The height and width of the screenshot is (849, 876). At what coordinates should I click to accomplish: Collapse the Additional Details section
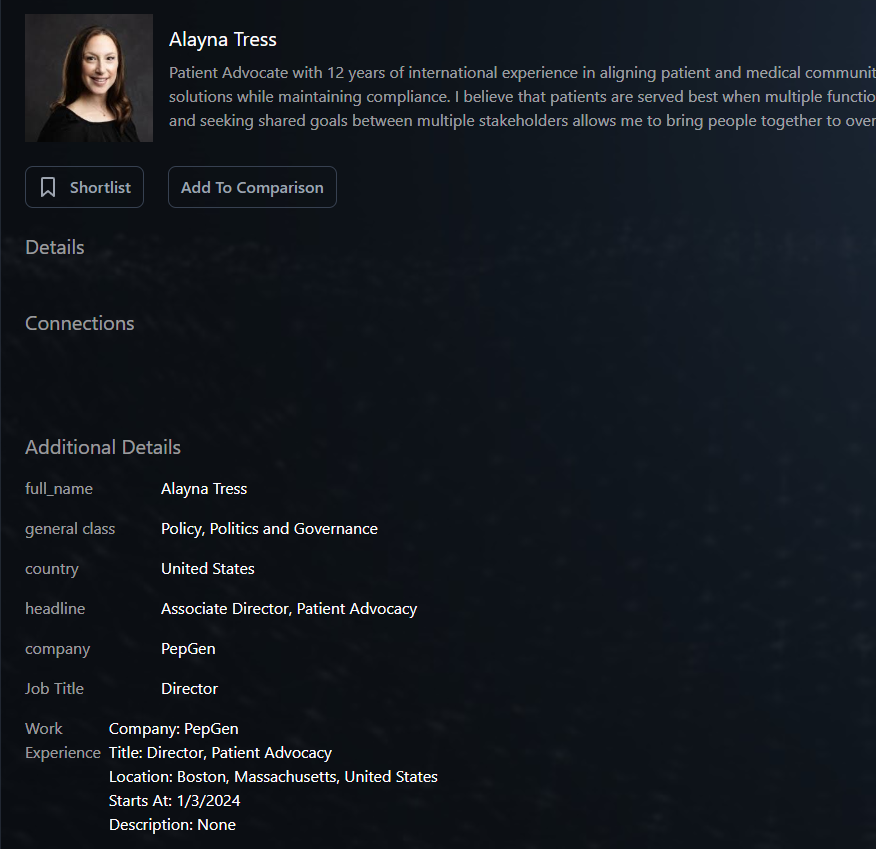point(103,448)
